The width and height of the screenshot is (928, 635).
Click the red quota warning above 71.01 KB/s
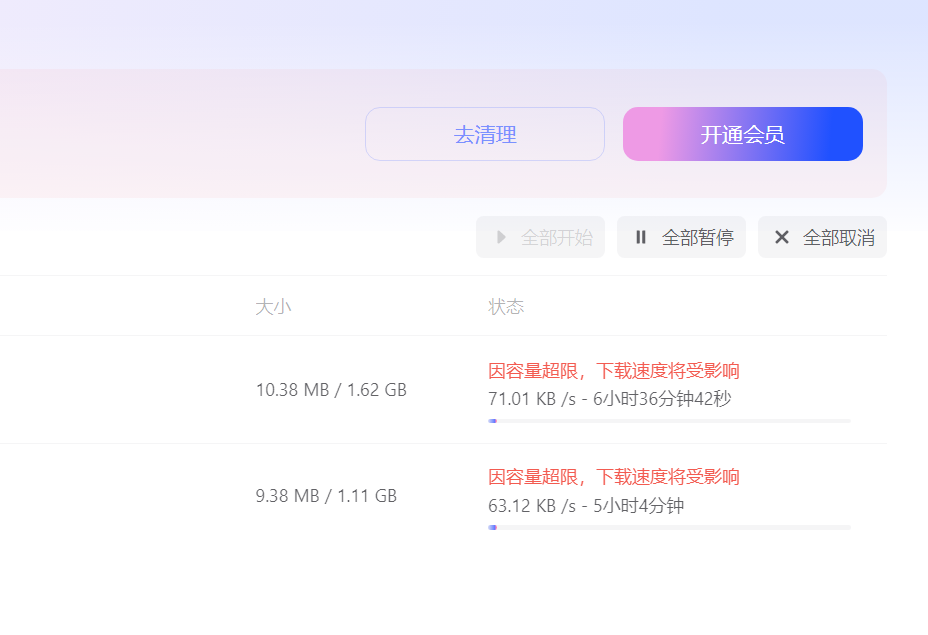coord(614,371)
